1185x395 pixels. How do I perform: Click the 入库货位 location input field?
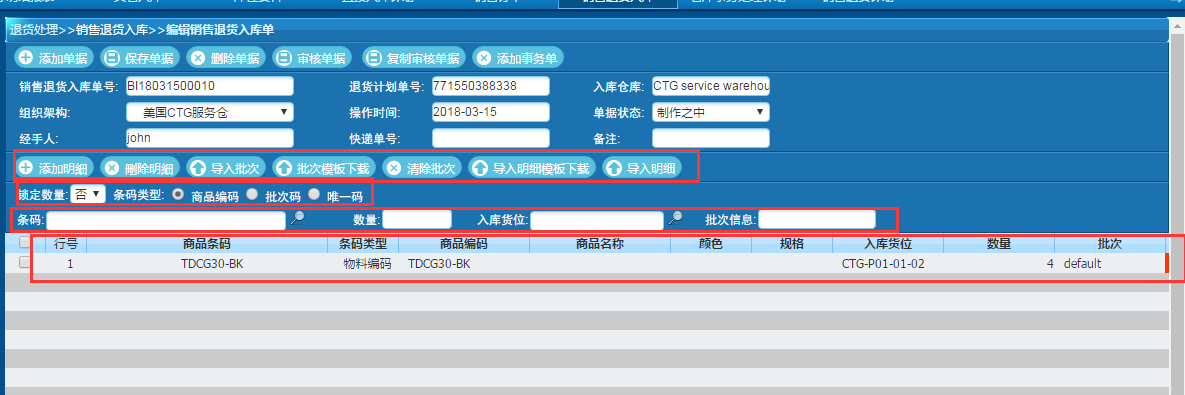click(x=596, y=220)
